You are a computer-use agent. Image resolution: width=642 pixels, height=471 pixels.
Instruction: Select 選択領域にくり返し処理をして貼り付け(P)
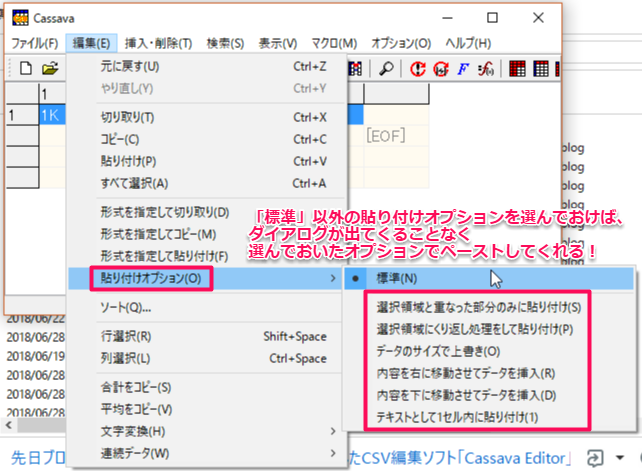point(489,330)
